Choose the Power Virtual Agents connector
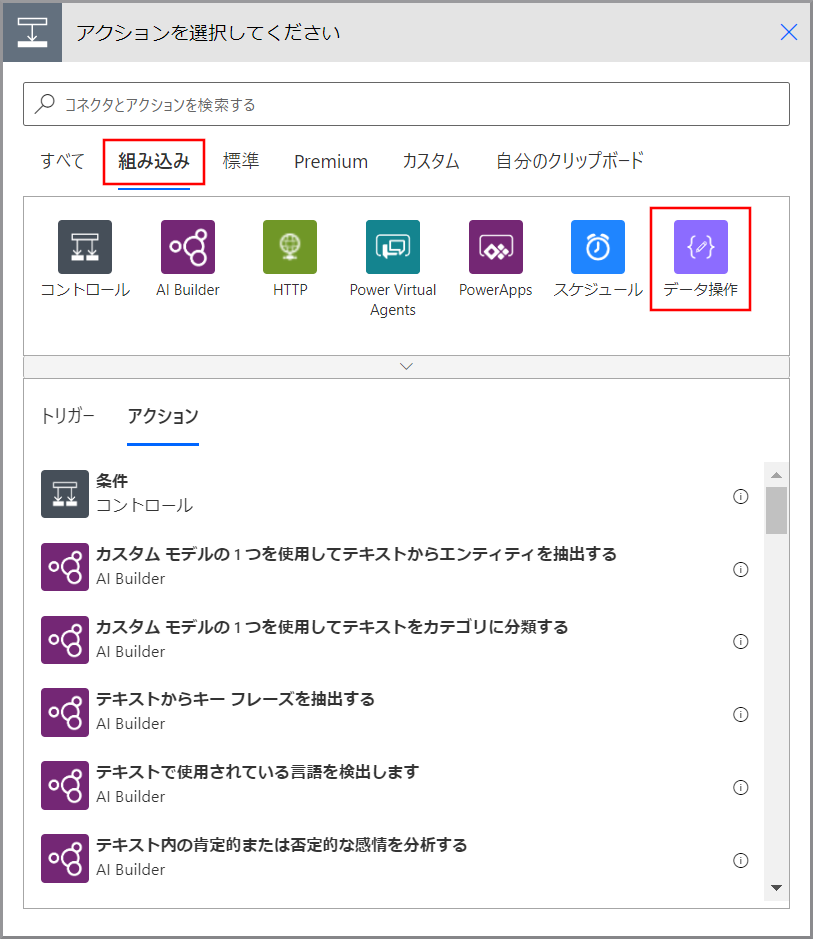 click(393, 247)
